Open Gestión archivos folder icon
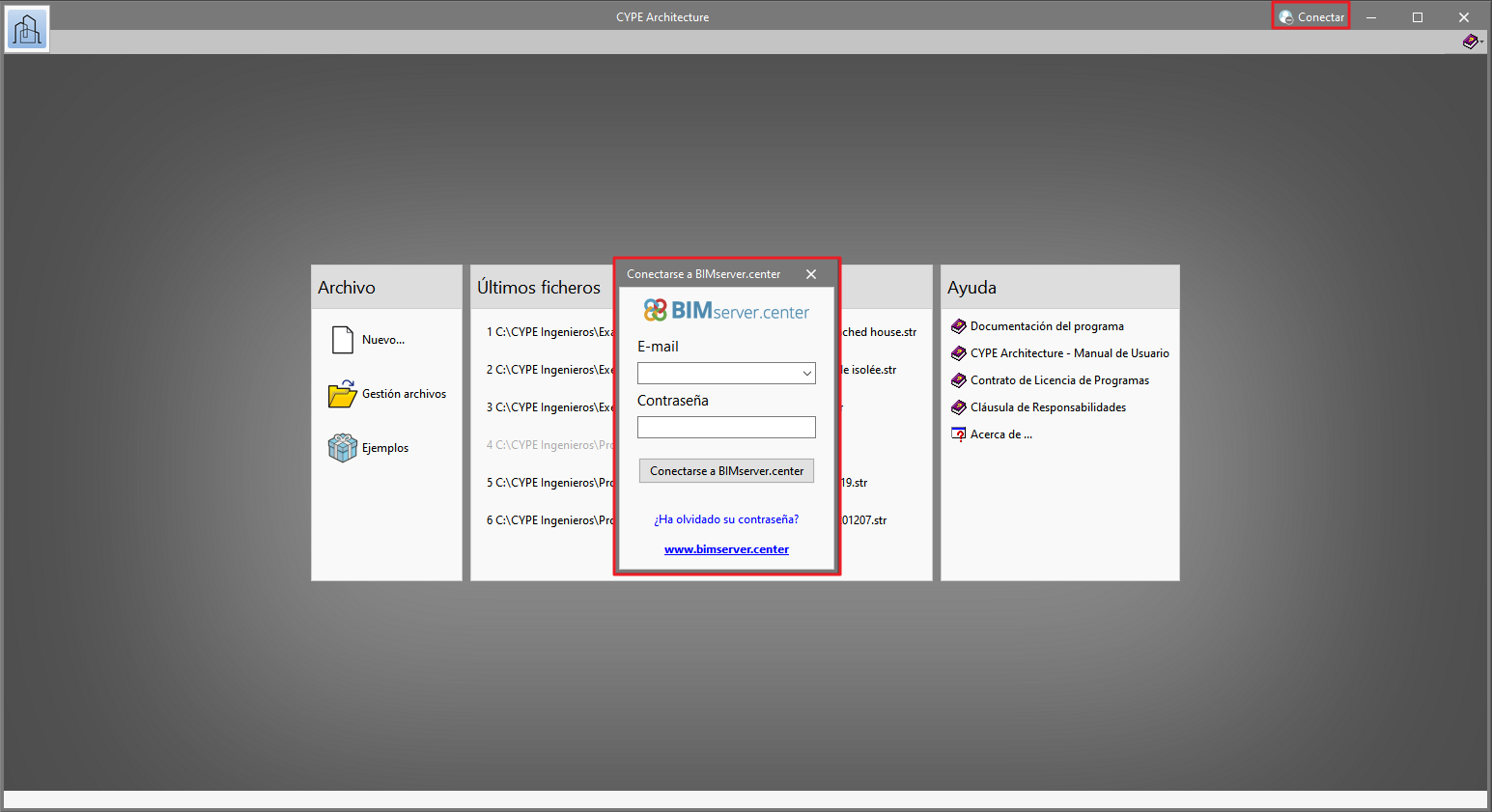The width and height of the screenshot is (1492, 812). [343, 394]
